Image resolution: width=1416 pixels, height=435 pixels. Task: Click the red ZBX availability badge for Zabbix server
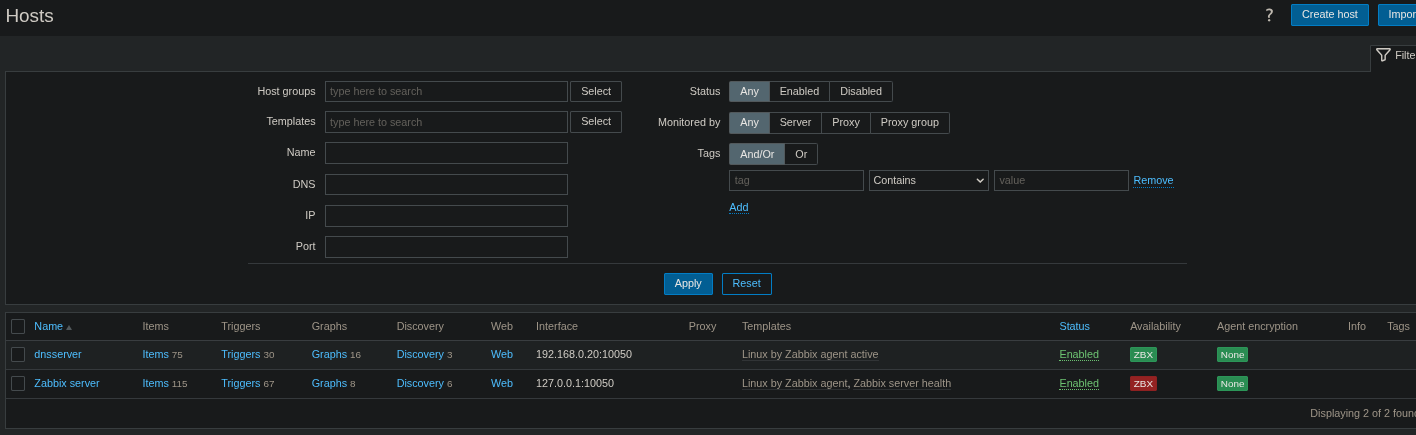click(1143, 383)
